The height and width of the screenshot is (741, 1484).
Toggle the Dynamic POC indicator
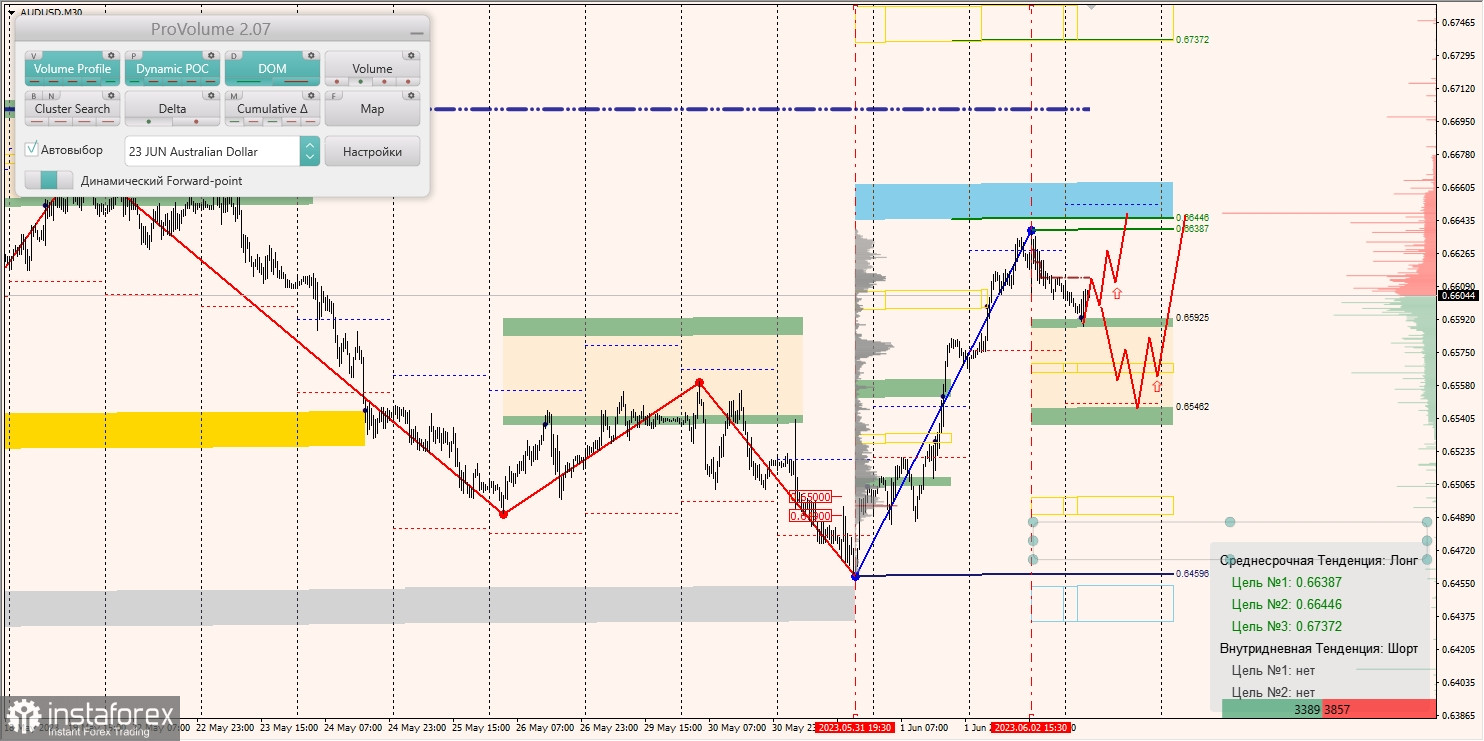[x=172, y=69]
